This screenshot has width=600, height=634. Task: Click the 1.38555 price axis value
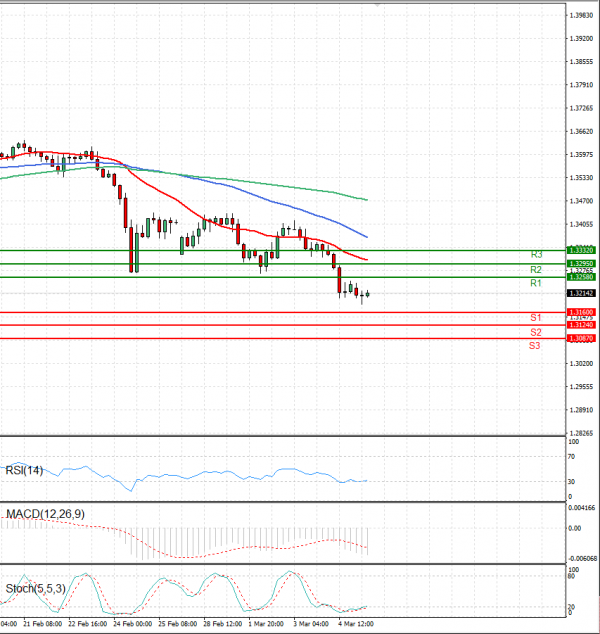581,62
